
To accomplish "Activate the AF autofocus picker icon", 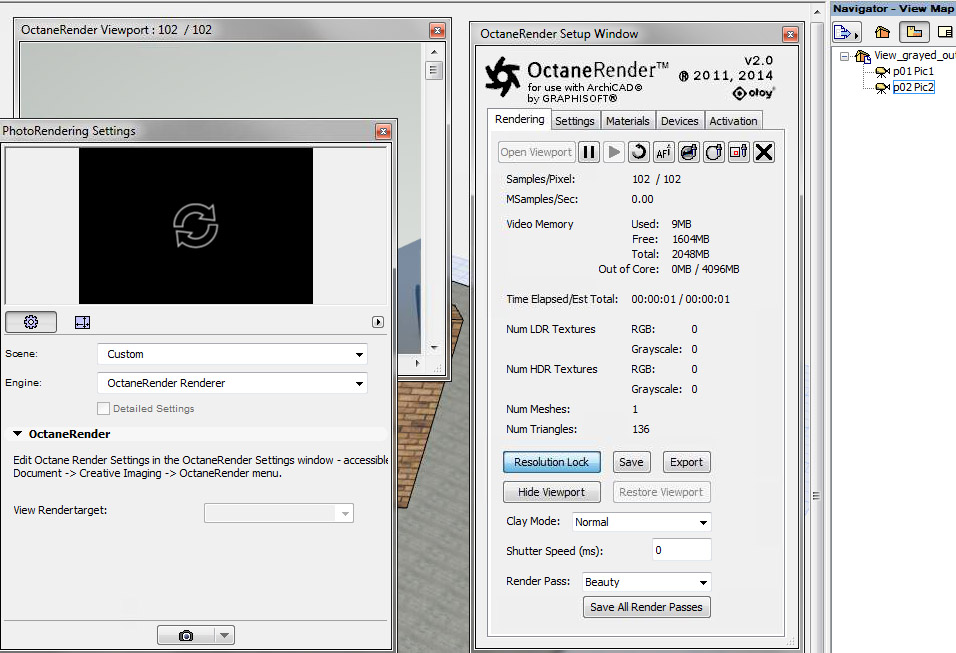I will [663, 152].
